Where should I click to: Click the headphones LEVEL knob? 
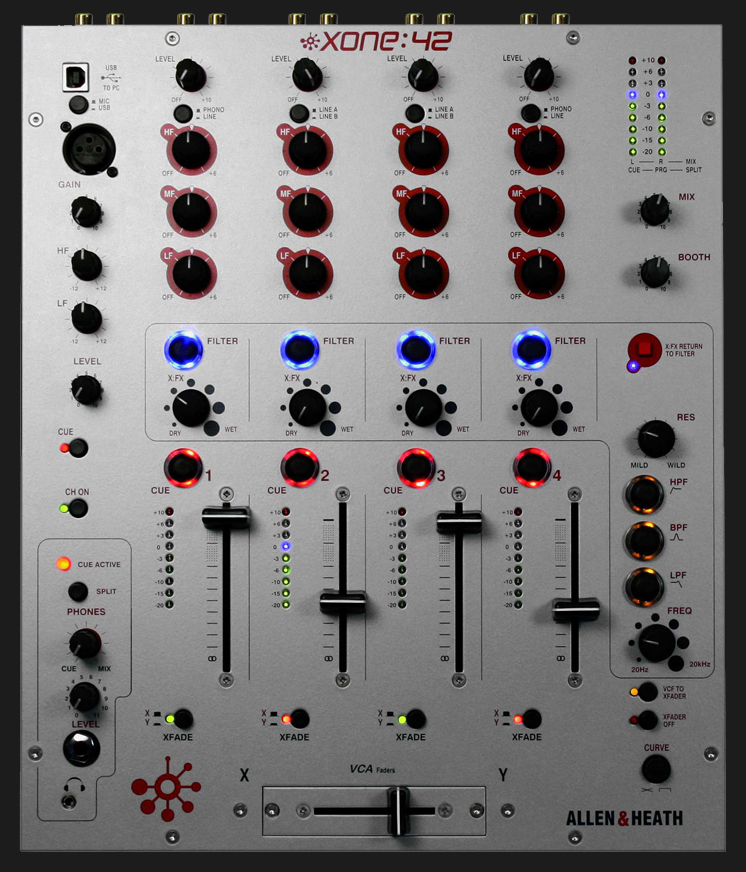click(x=85, y=697)
